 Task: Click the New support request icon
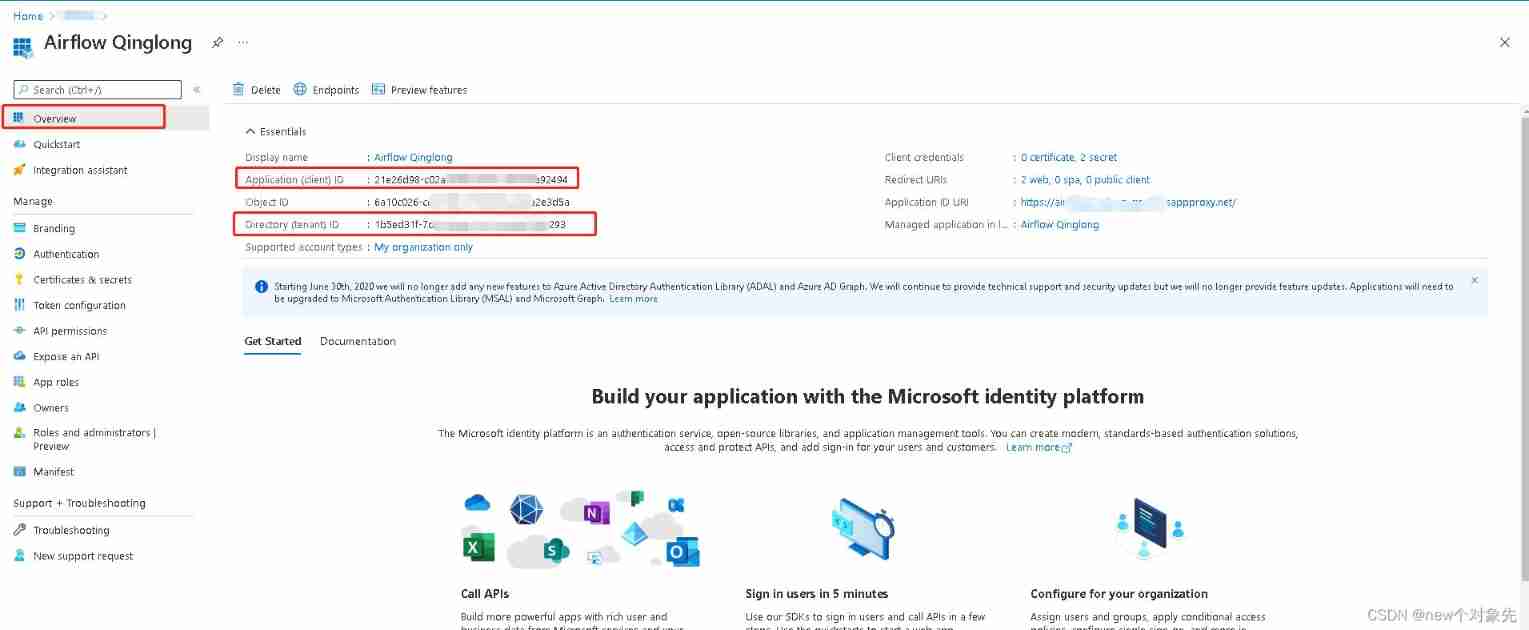point(19,556)
